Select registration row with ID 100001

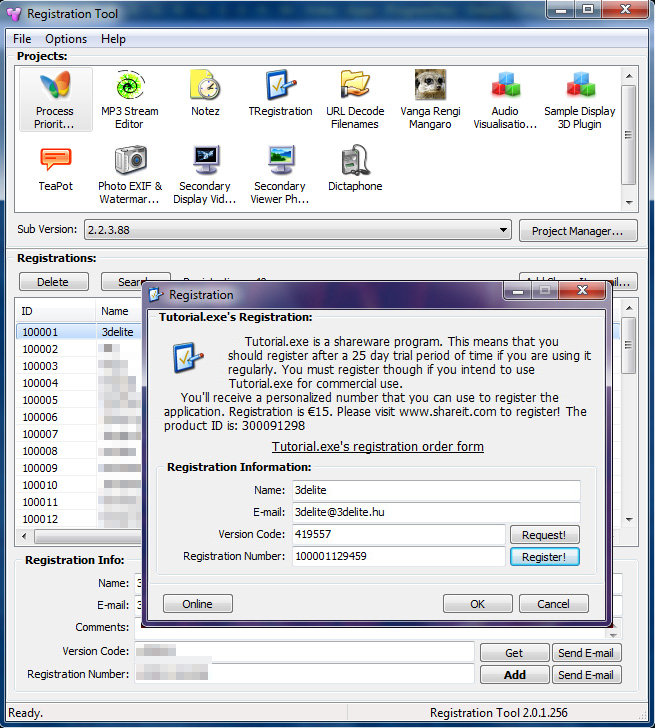(60, 332)
